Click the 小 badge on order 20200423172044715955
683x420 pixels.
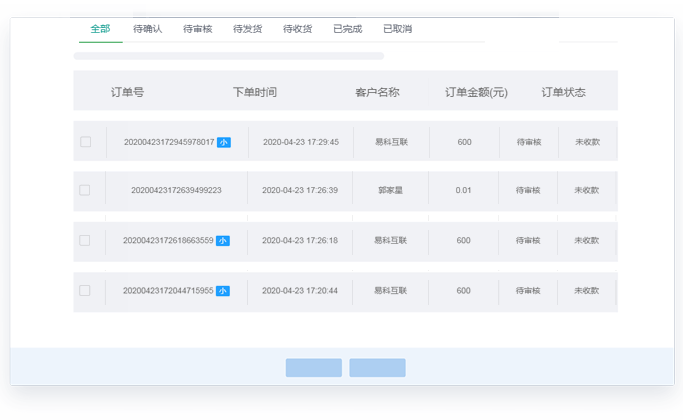222,291
